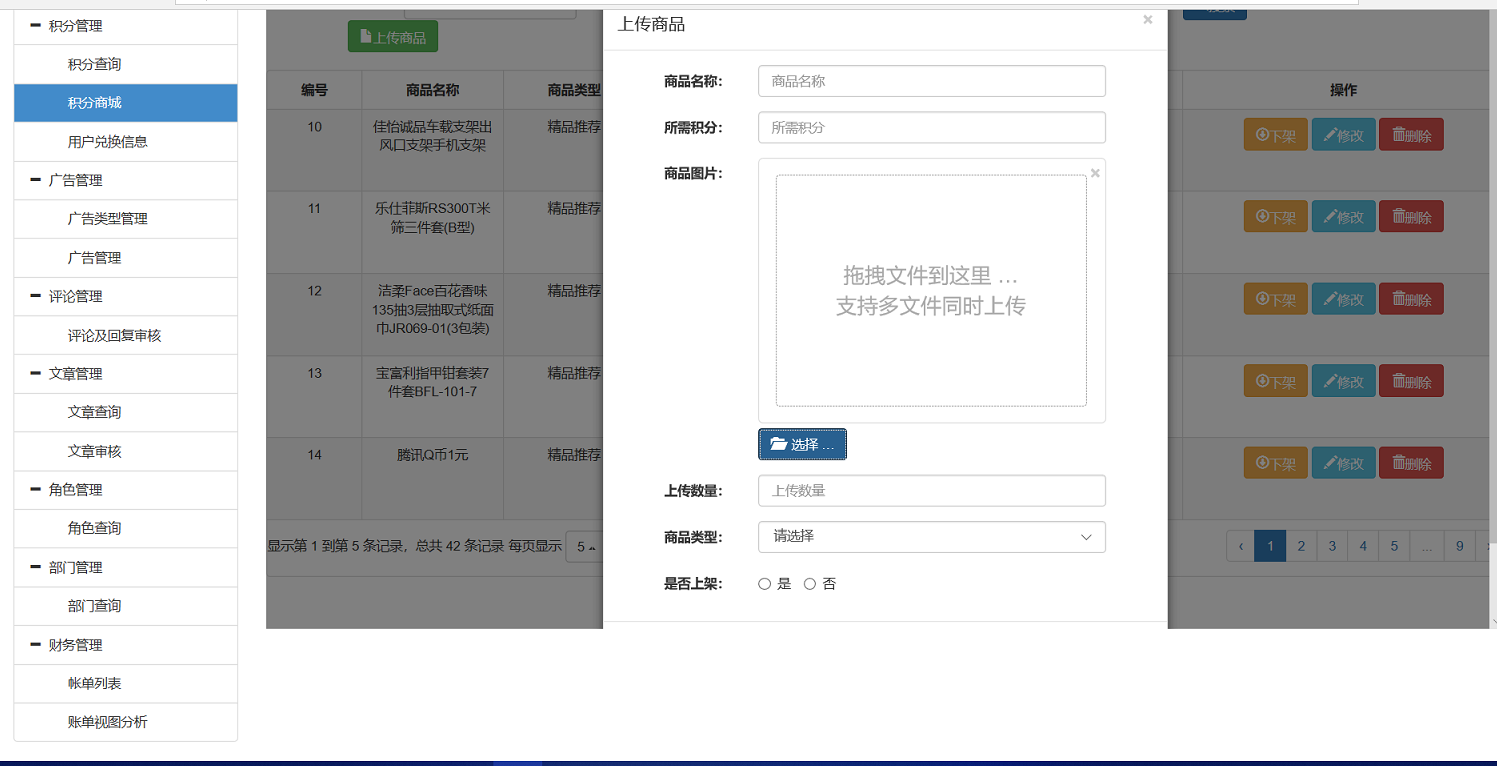The image size is (1497, 766).
Task: Open the page size dropdown showing 5
Action: click(x=583, y=547)
